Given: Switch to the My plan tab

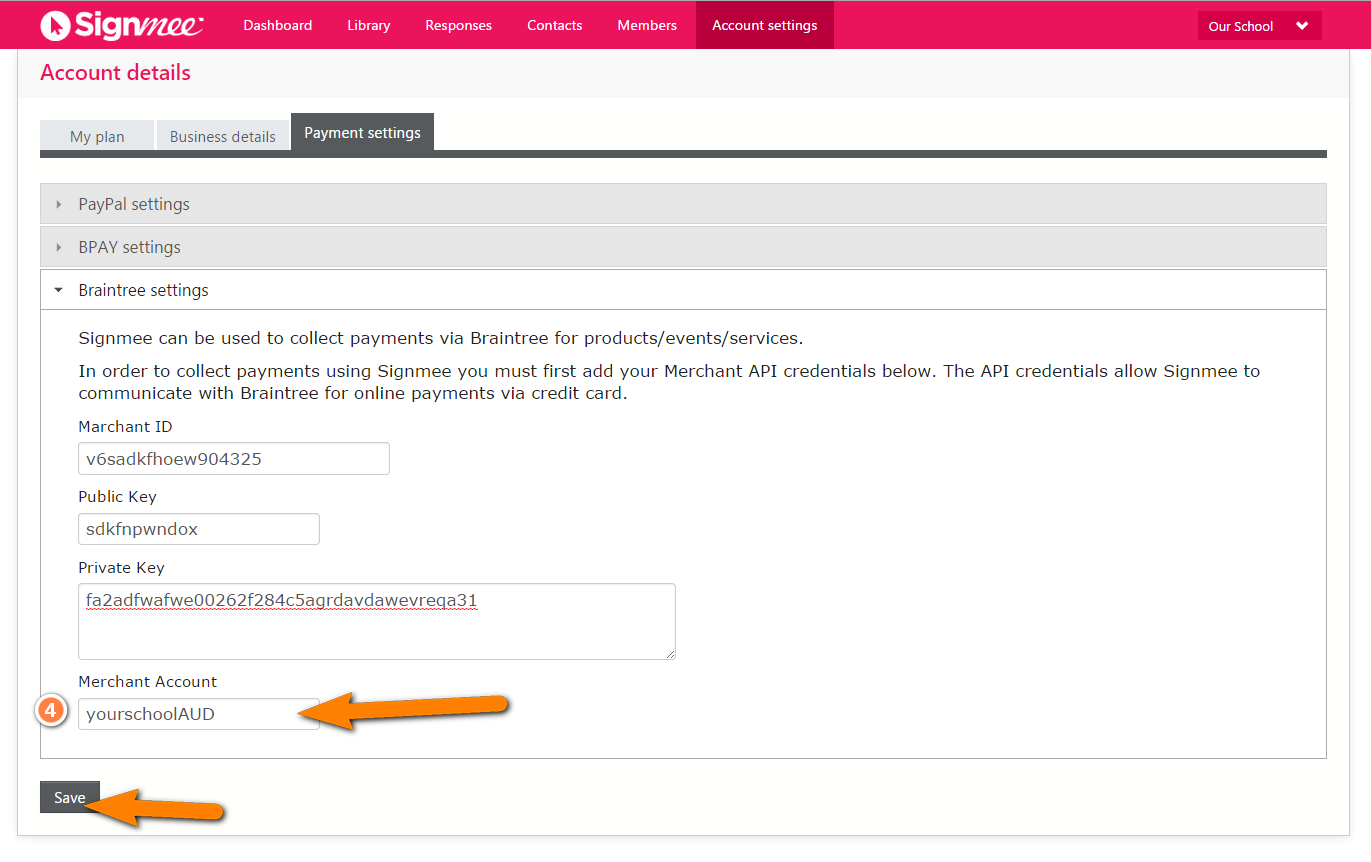Looking at the screenshot, I should (x=97, y=136).
